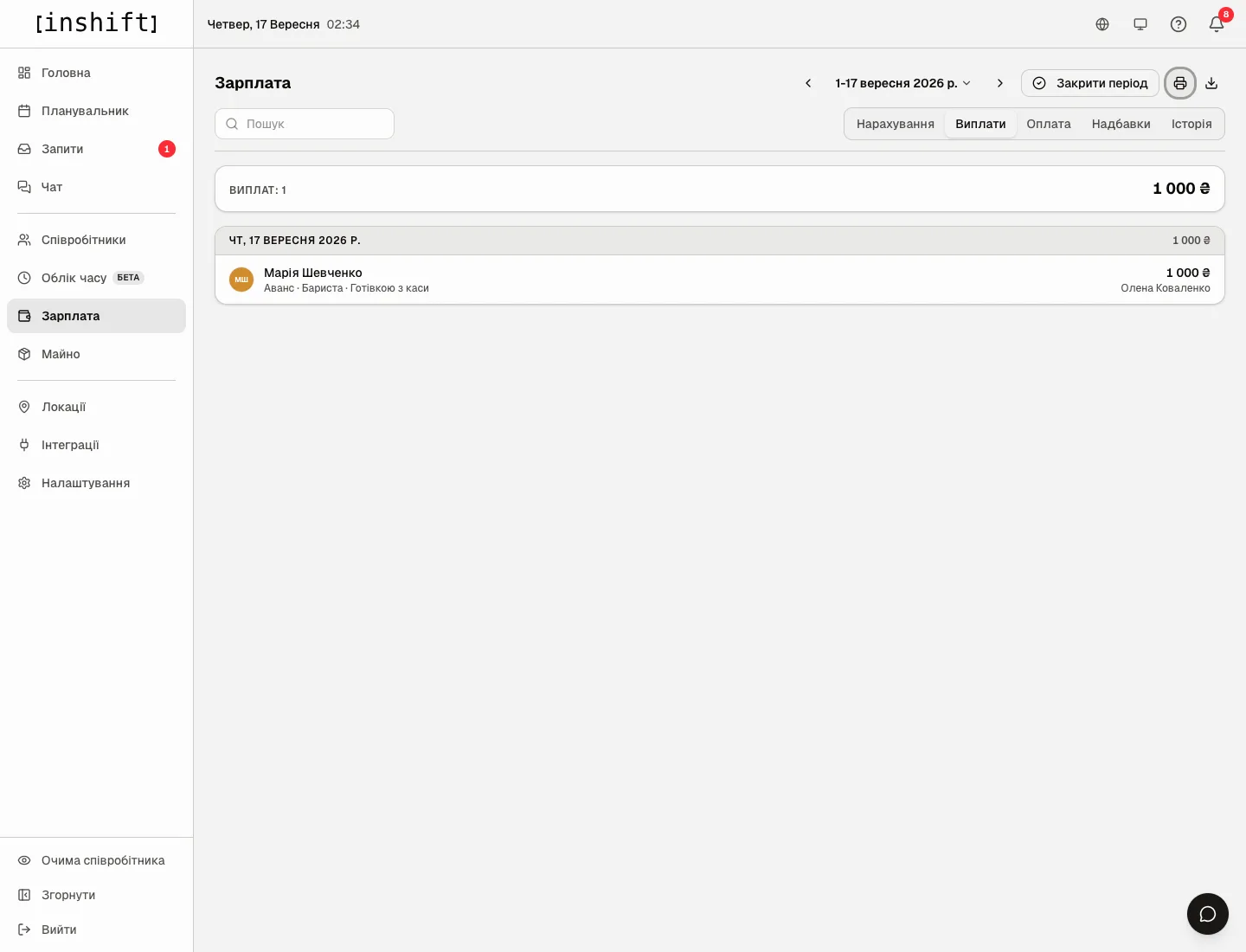Go to next period with right chevron

1000,83
